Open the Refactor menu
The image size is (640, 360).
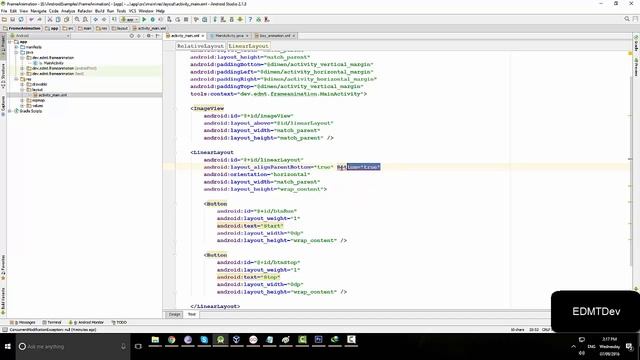tap(85, 11)
